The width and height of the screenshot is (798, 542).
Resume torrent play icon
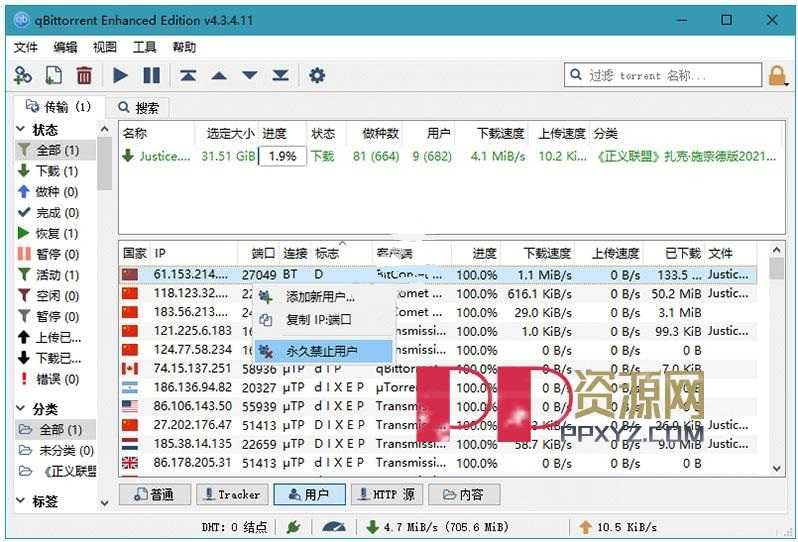(120, 75)
